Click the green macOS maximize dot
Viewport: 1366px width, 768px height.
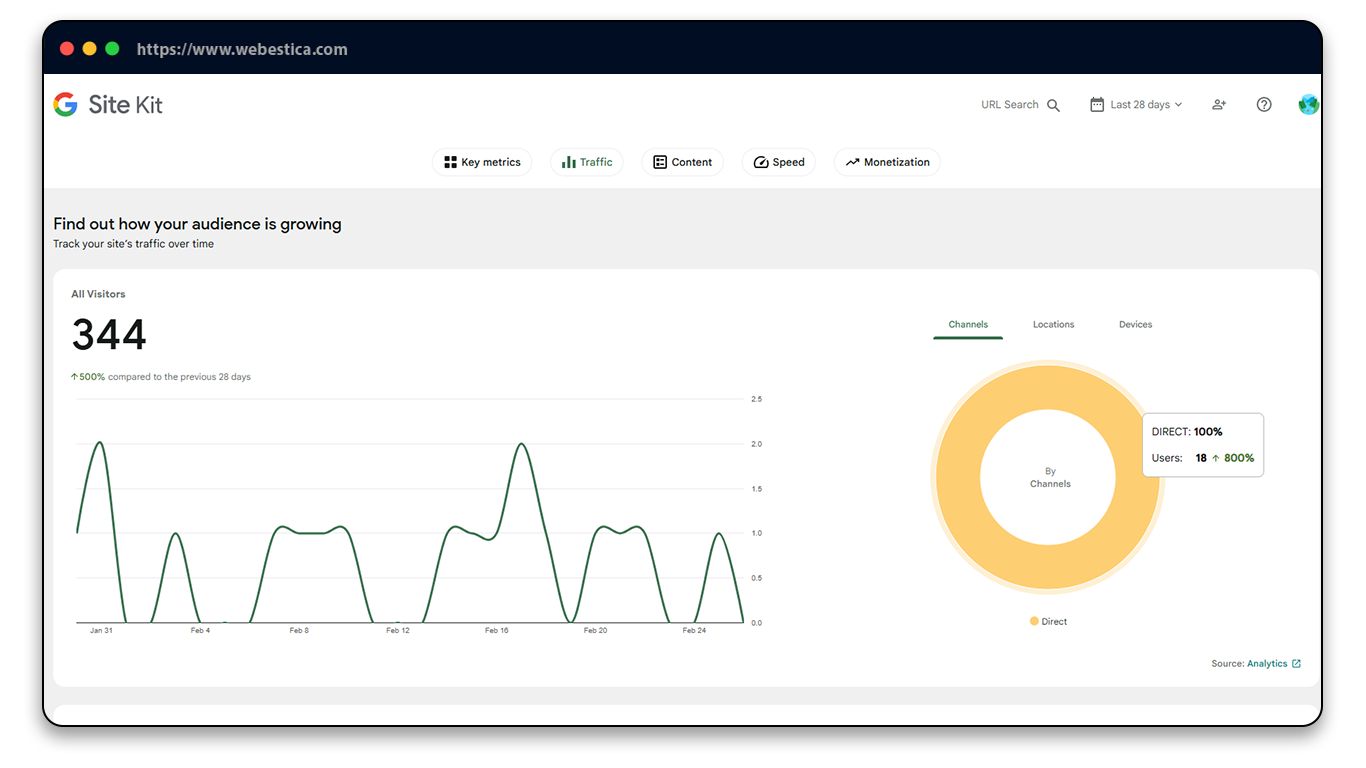112,49
